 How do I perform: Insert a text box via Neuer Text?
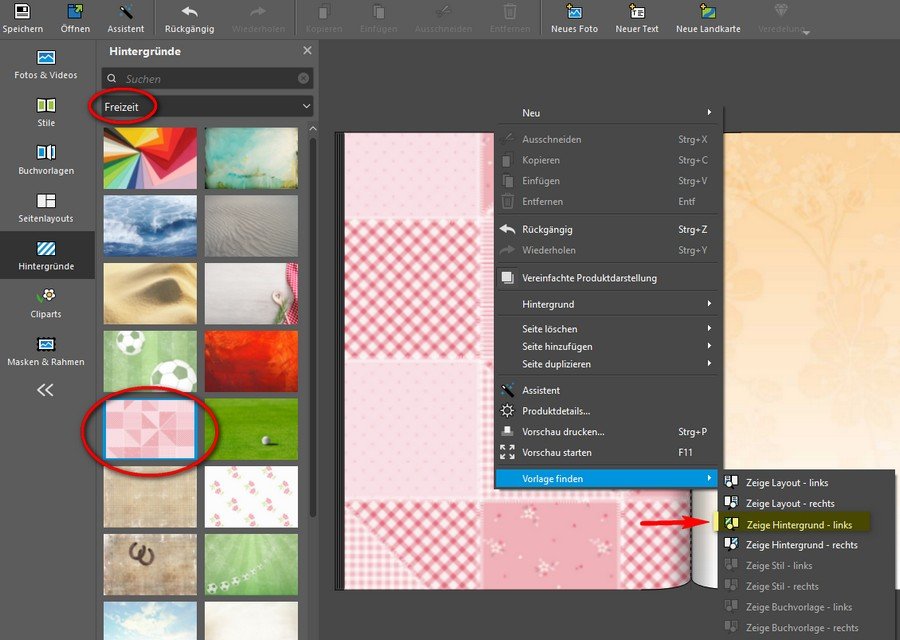coord(637,13)
